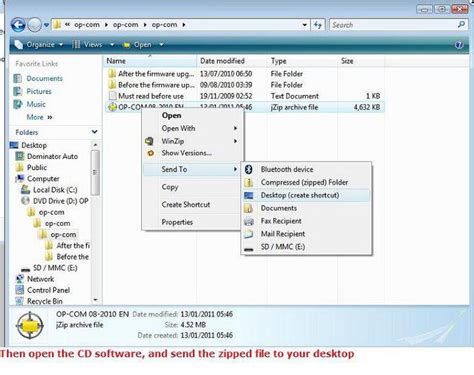474x375 pixels.
Task: Sort by Name column header
Action: point(150,61)
